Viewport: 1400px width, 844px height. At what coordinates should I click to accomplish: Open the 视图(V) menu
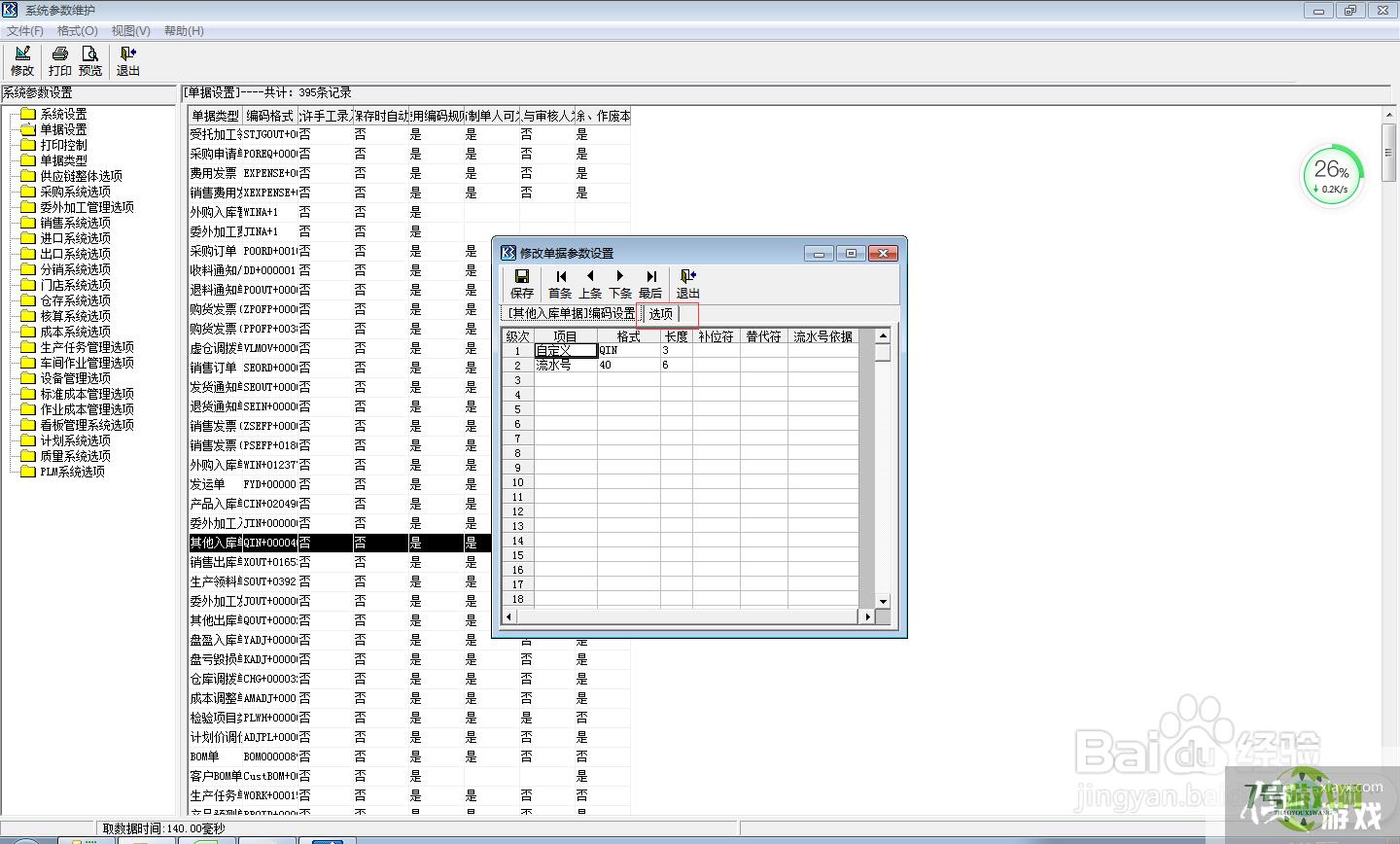131,31
